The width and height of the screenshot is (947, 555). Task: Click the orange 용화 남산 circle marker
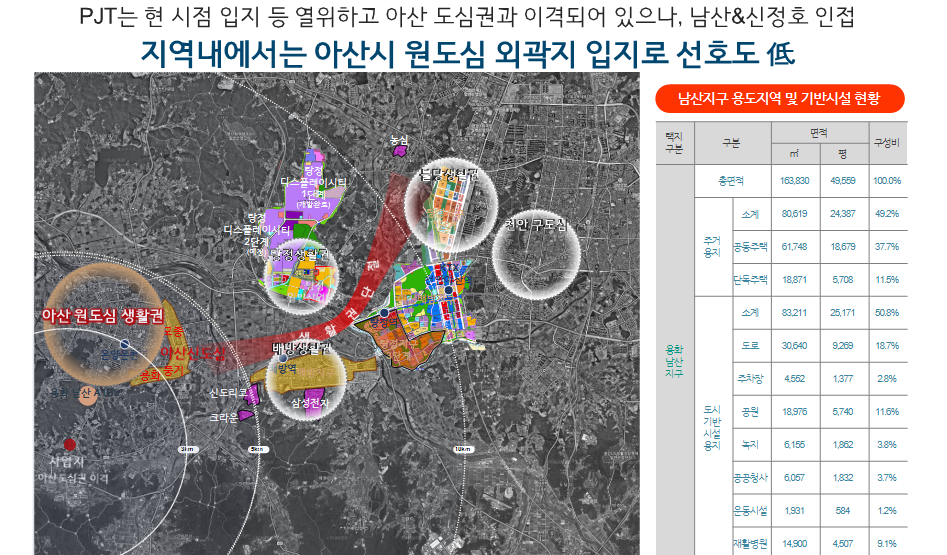pos(88,395)
